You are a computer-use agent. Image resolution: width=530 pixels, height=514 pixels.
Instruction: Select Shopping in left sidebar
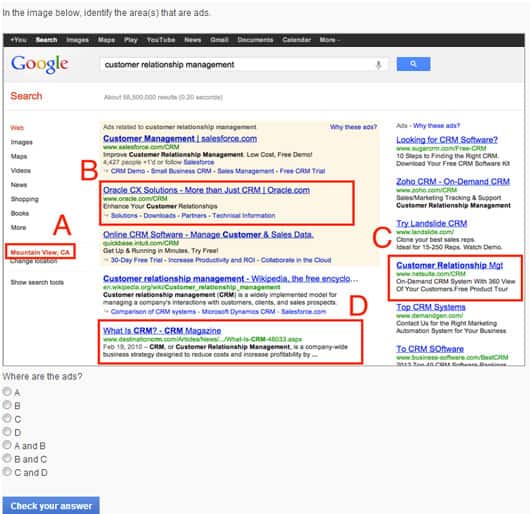24,199
